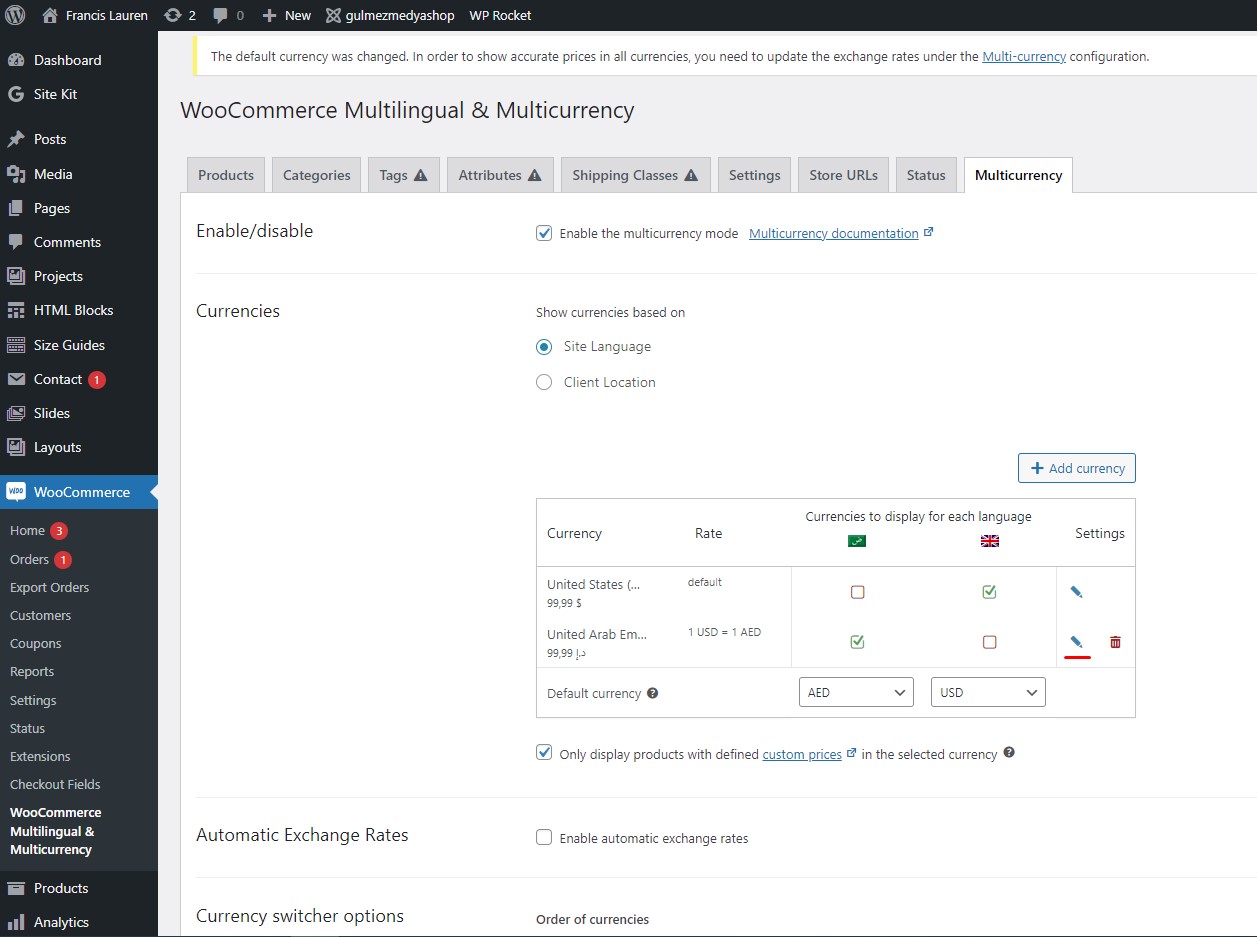
Task: Open WP Rocket in admin bar
Action: (x=500, y=15)
